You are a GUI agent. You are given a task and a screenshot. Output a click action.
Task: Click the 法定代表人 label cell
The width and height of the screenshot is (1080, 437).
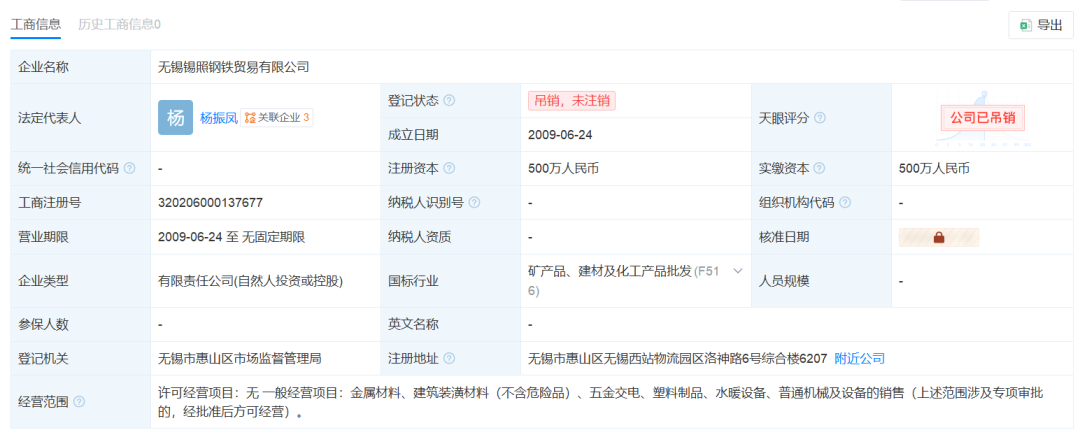(x=81, y=118)
